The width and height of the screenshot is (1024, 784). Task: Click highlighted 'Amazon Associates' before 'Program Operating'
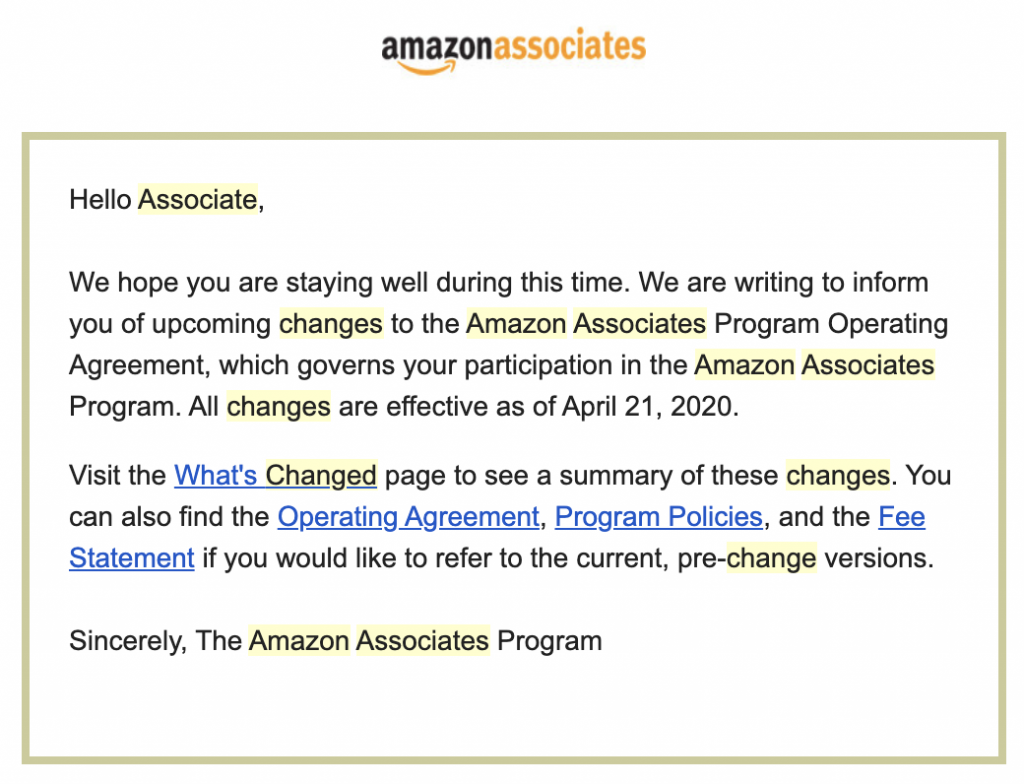pos(586,323)
